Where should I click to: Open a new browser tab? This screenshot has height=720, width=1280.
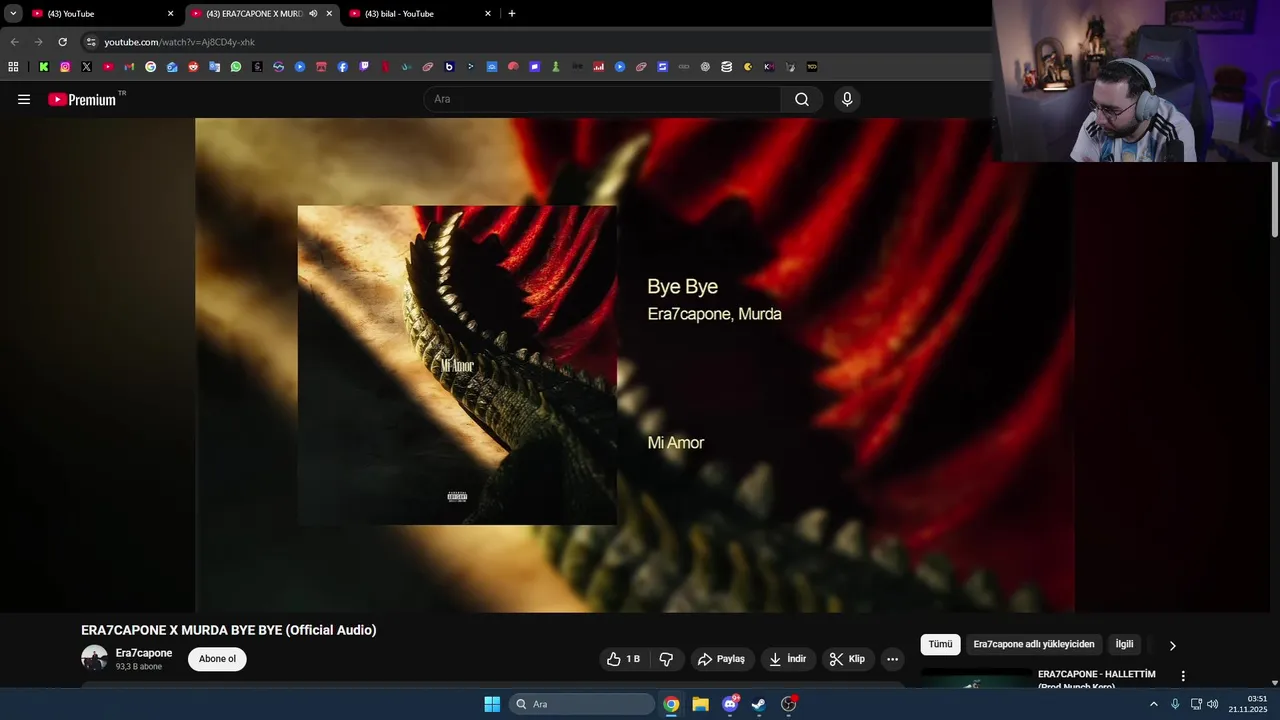pos(512,14)
